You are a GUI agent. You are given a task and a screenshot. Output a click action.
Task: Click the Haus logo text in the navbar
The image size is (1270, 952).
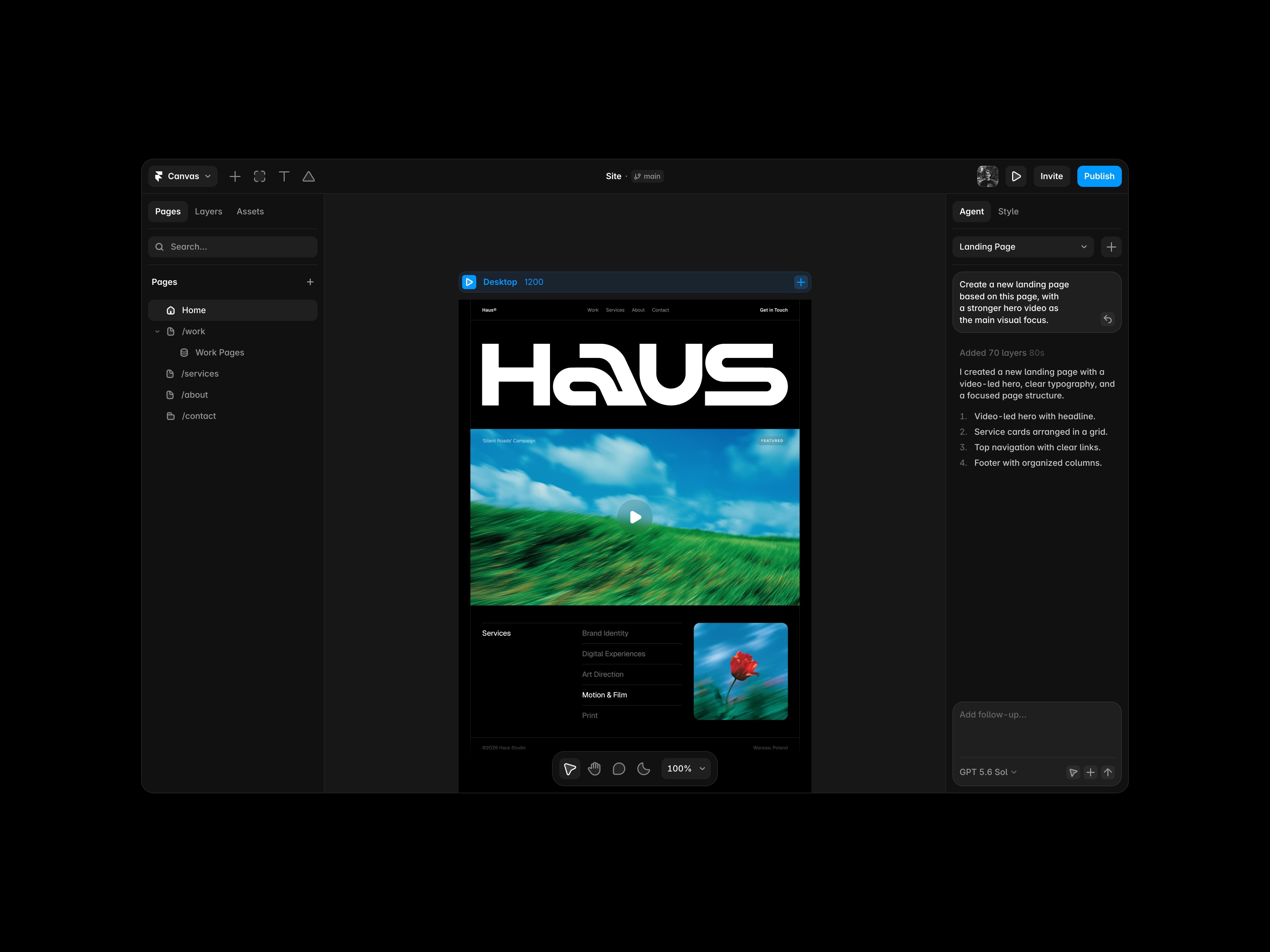point(489,310)
